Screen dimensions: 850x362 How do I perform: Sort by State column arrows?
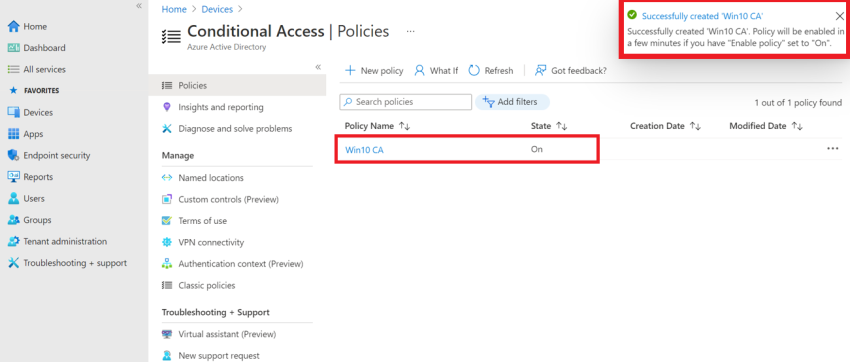[562, 126]
